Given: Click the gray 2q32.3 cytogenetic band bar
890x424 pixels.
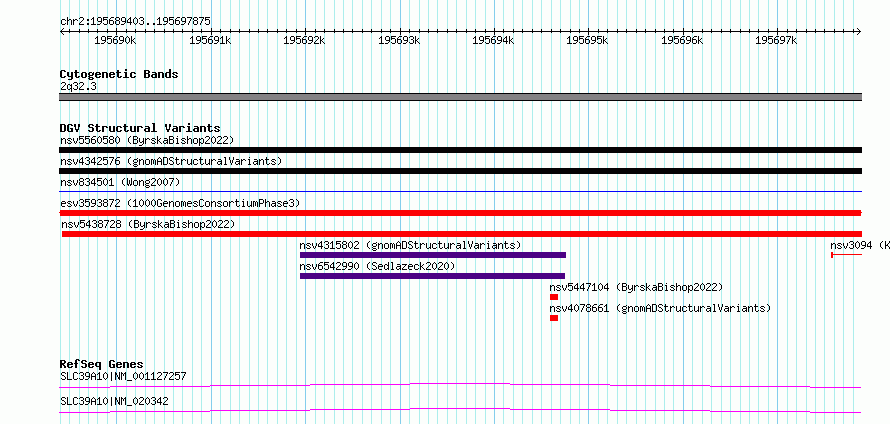Looking at the screenshot, I should (x=460, y=97).
